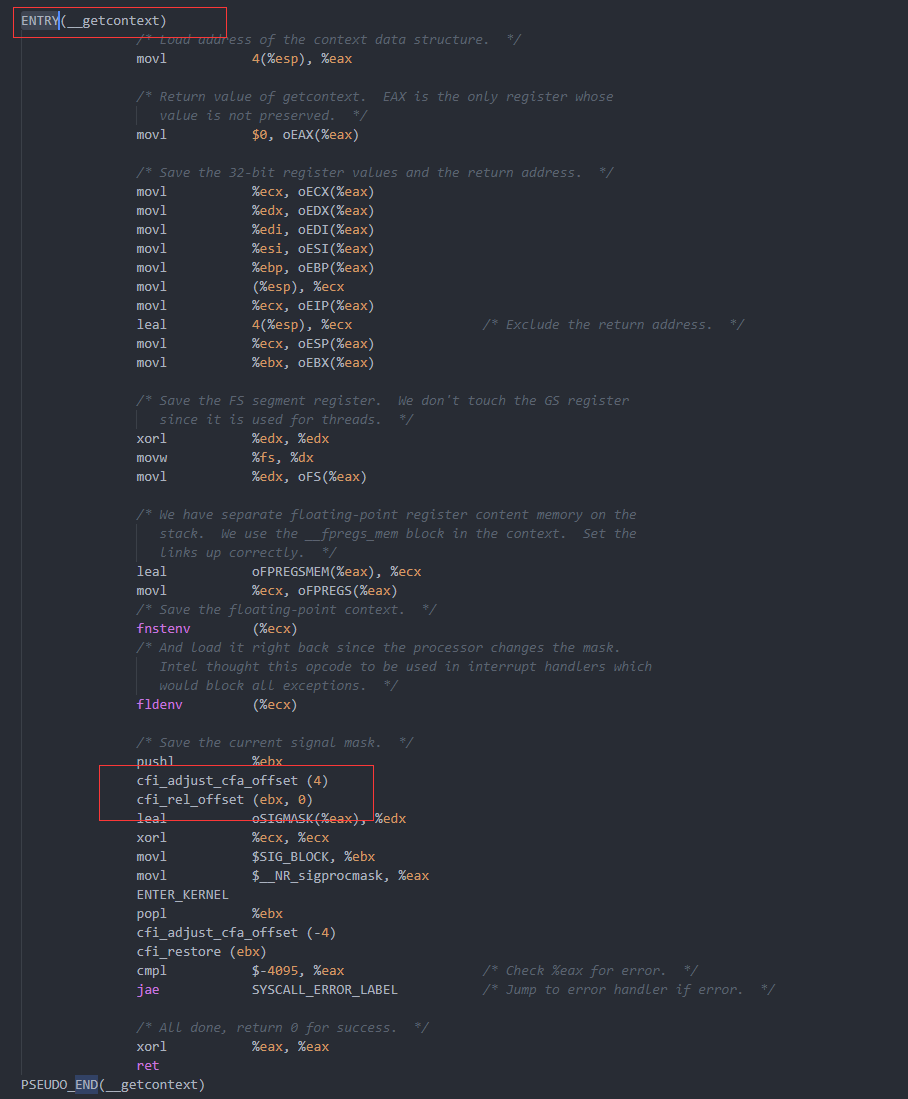Click the fldenv instruction

(x=159, y=704)
